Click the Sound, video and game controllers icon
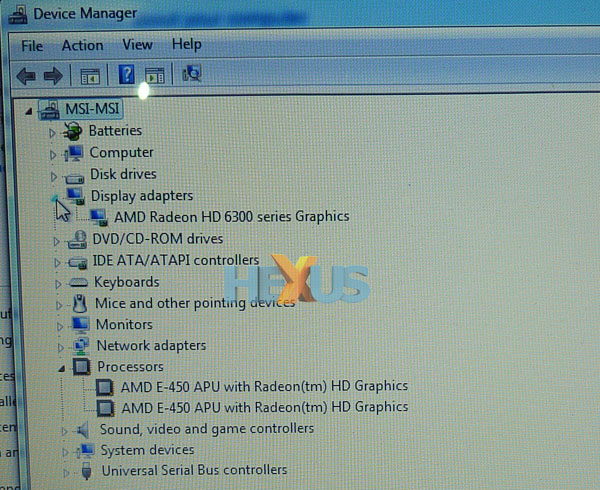This screenshot has height=490, width=600. pos(83,430)
